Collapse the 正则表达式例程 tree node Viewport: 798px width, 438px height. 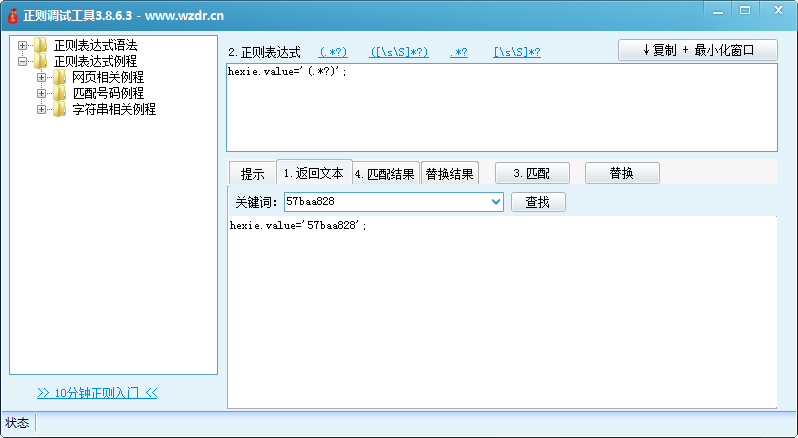point(23,62)
